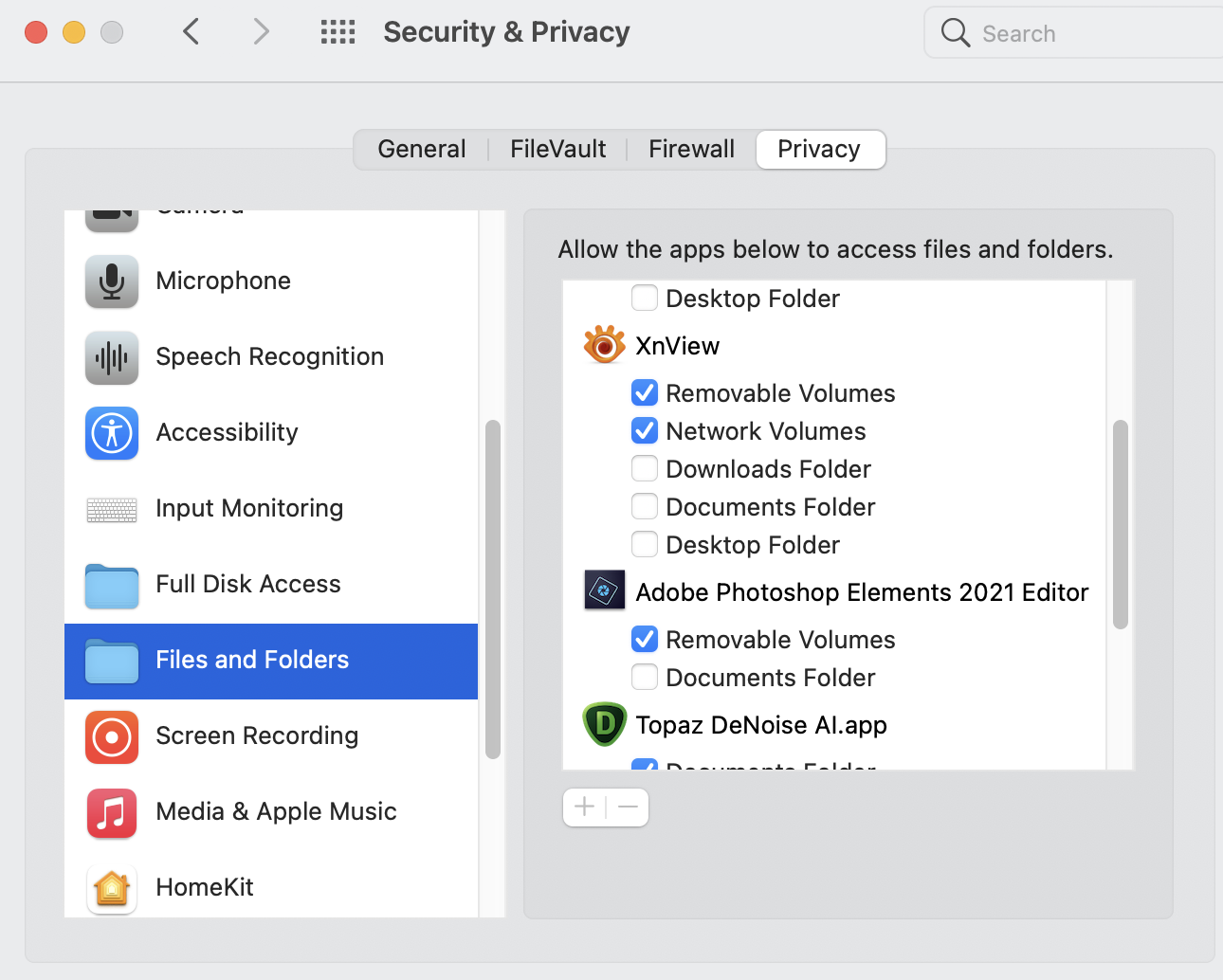Open the FileVault tab
1223x980 pixels.
pos(557,149)
